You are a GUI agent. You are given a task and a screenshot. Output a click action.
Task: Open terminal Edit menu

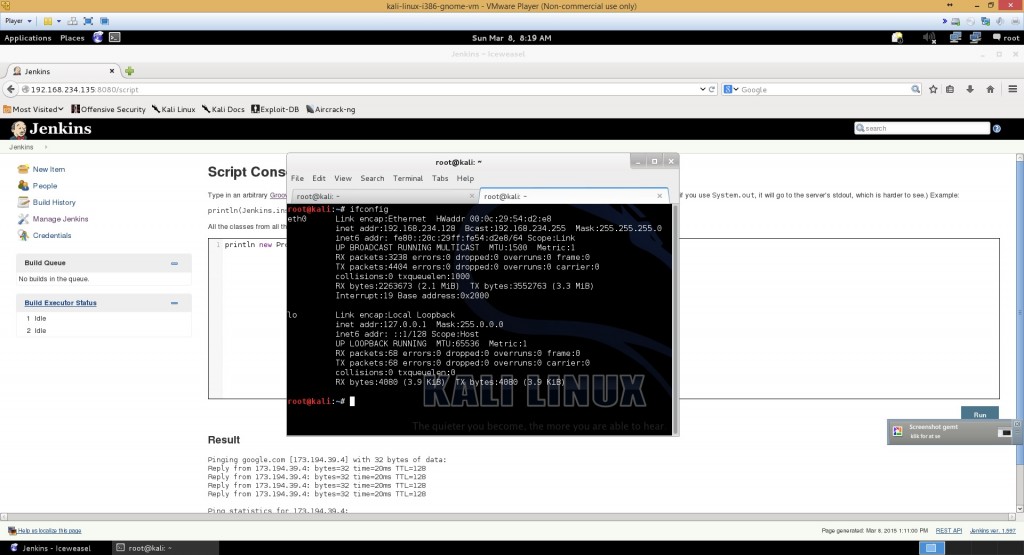tap(319, 178)
